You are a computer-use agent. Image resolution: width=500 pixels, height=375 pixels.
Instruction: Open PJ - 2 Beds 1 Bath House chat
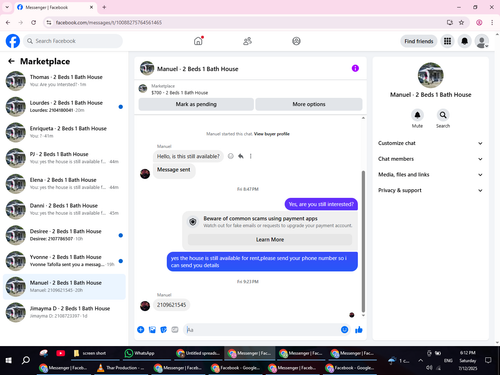[x=64, y=158]
